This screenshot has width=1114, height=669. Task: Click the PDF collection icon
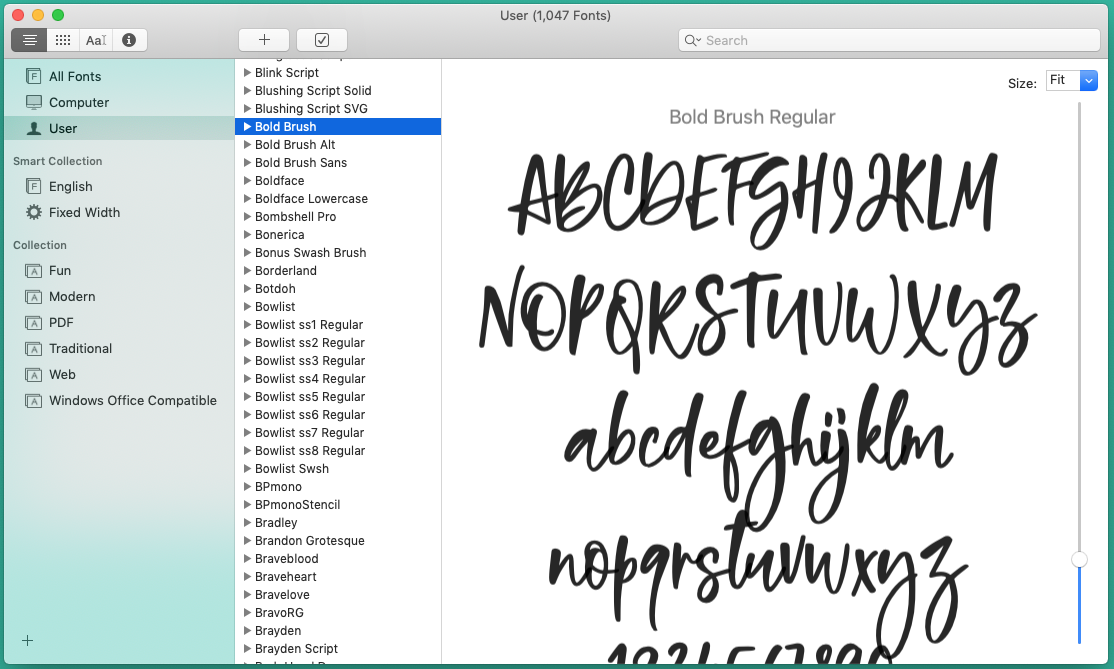33,323
